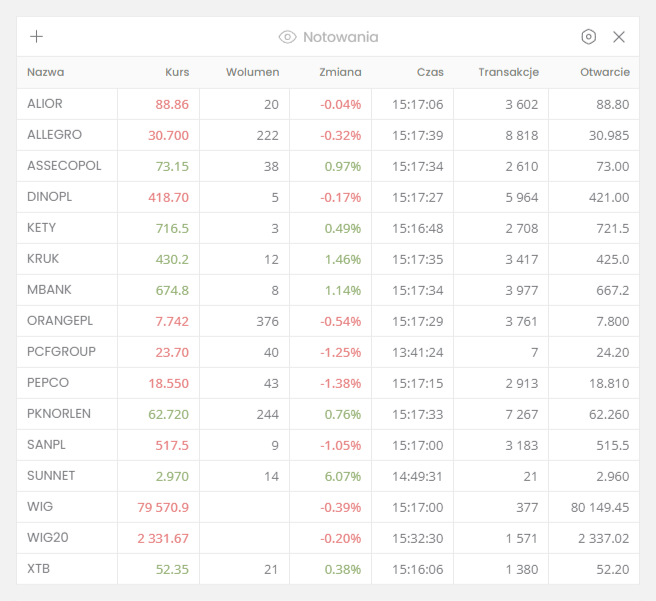Click PKNORLEN transactions 7 267
The height and width of the screenshot is (601, 656).
click(x=522, y=414)
